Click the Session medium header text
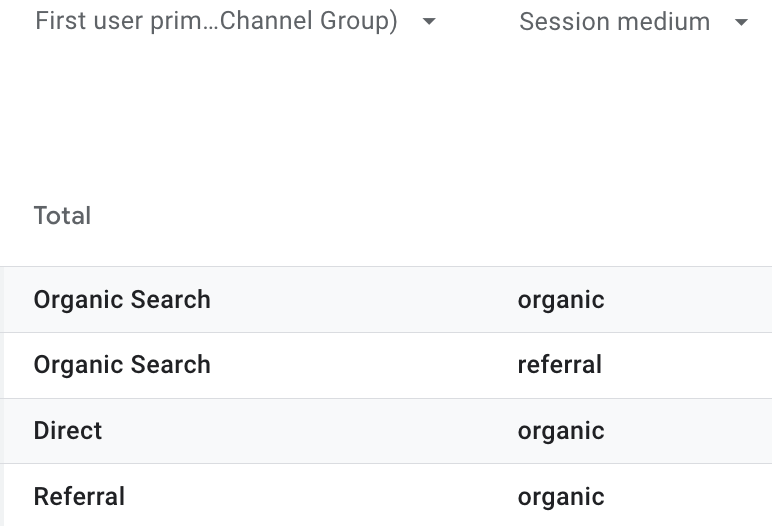The height and width of the screenshot is (526, 772). click(x=614, y=23)
